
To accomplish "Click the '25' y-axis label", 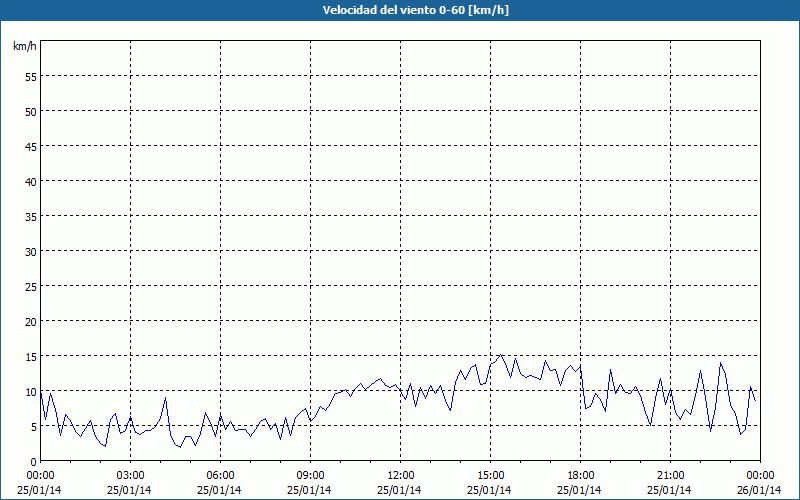I will click(x=31, y=287).
